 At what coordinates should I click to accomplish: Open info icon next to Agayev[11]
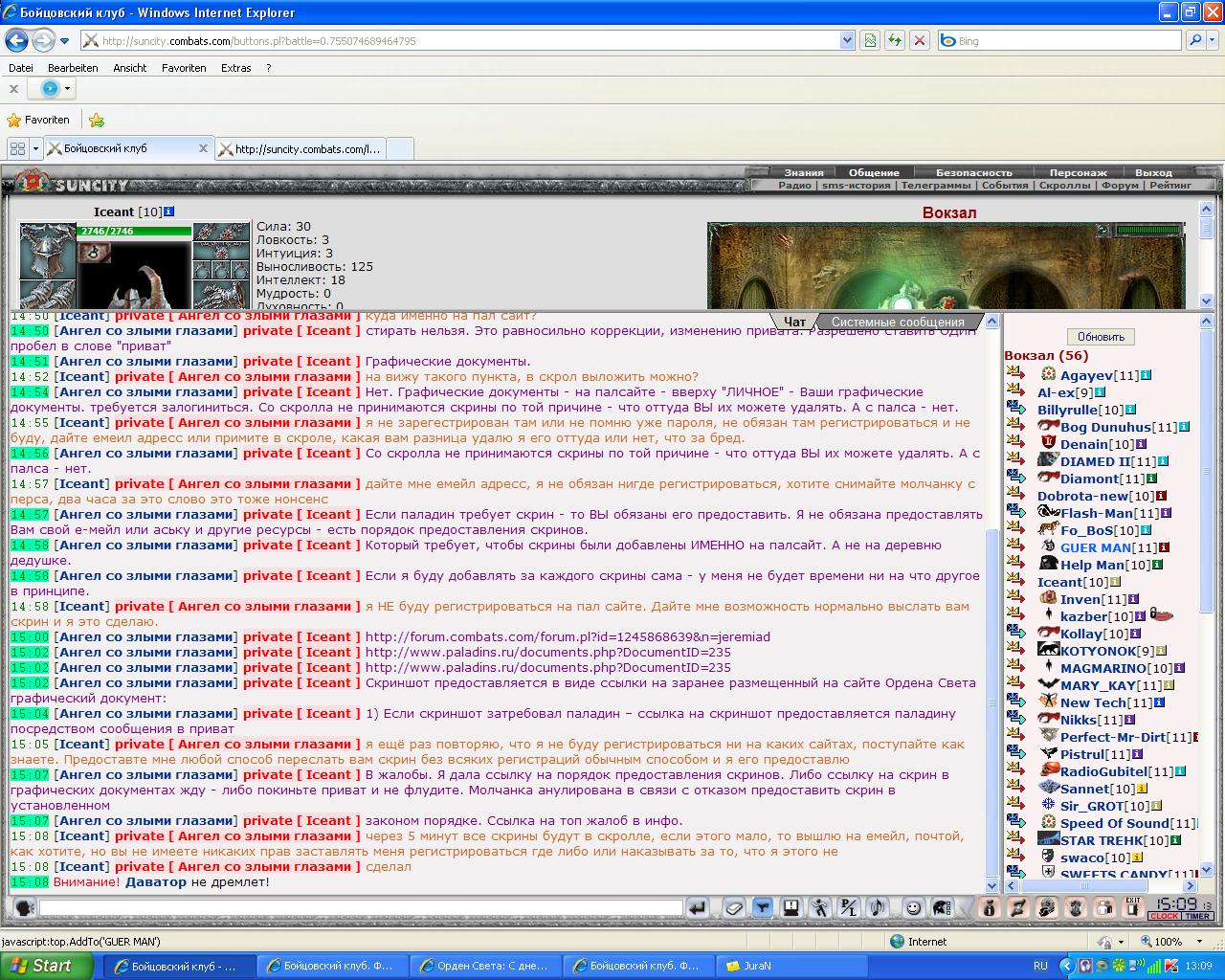tap(1146, 375)
